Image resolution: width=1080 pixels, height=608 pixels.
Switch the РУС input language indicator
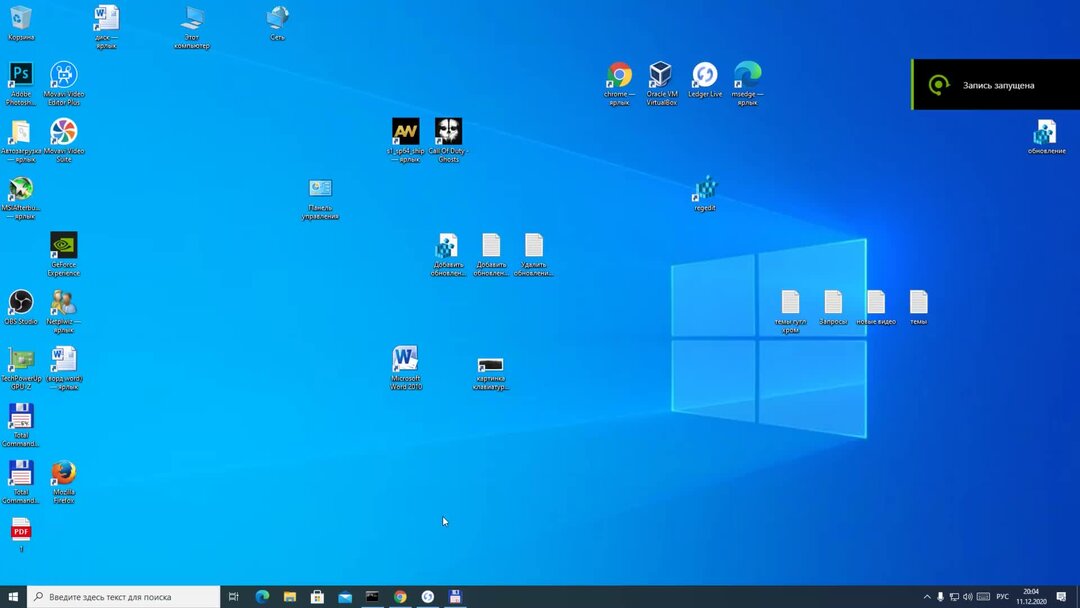pyautogui.click(x=1003, y=596)
